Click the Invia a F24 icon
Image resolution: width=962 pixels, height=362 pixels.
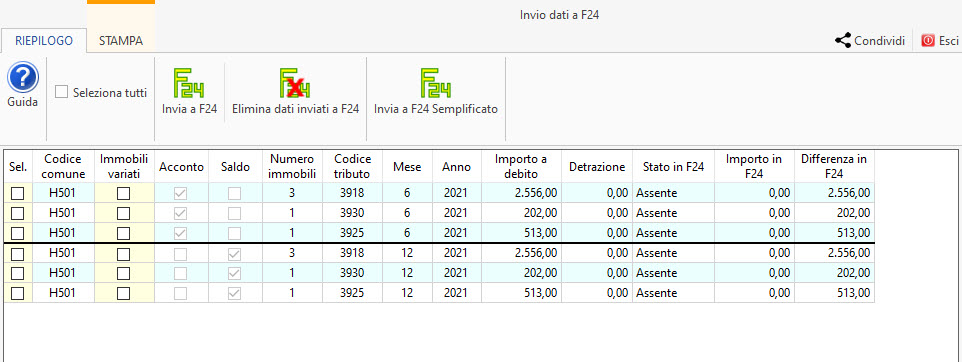[189, 83]
